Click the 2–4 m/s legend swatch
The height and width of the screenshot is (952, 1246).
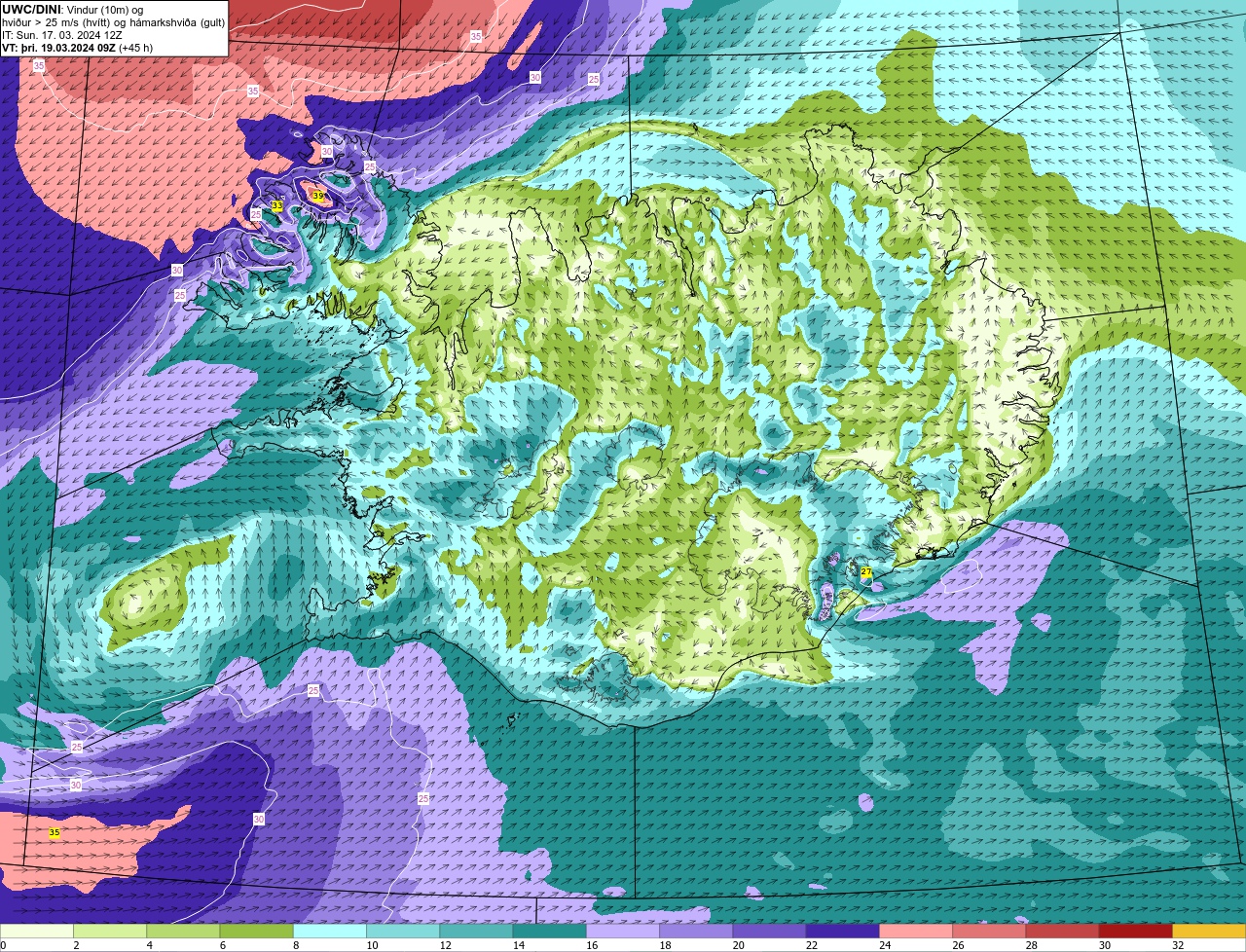[110, 932]
